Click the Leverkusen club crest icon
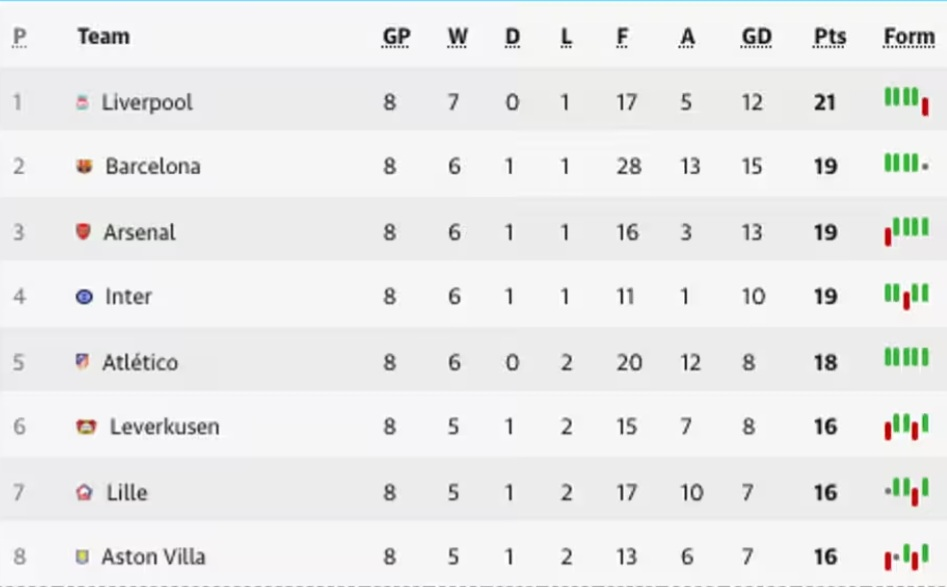 [86, 427]
